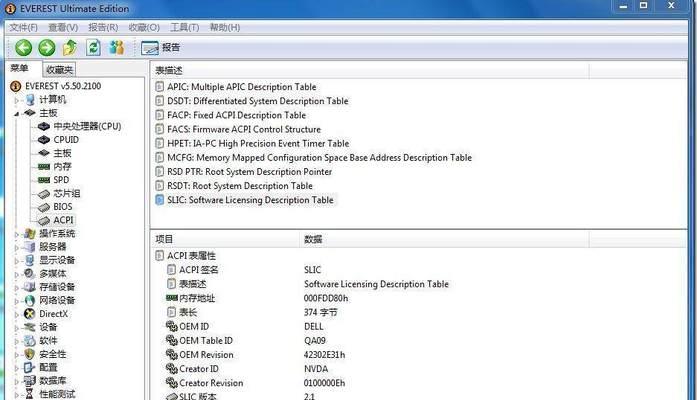Screen dimensions: 697x400
Task: Click the 数据库 tree item icon
Action: tap(29, 380)
